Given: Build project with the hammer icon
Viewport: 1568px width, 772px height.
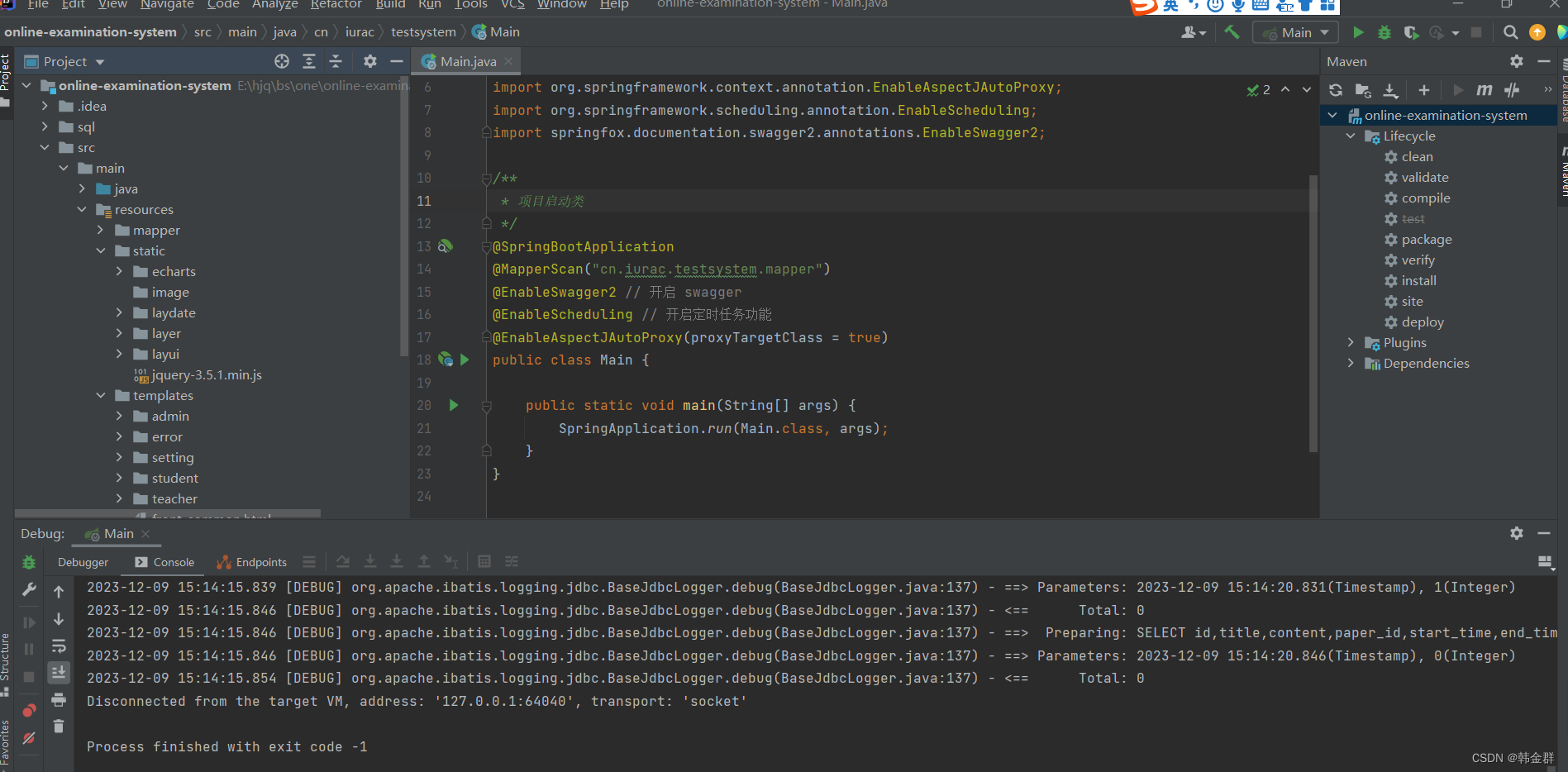Looking at the screenshot, I should [1232, 32].
